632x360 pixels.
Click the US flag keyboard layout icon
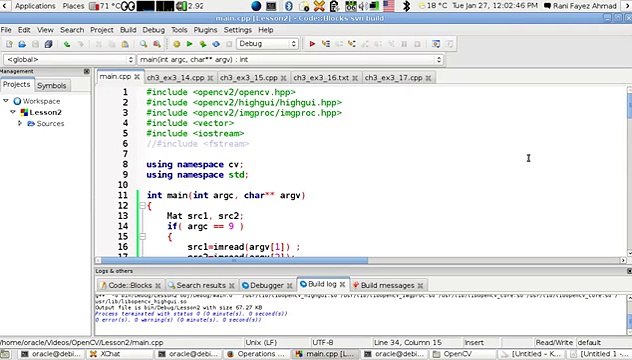click(x=389, y=6)
